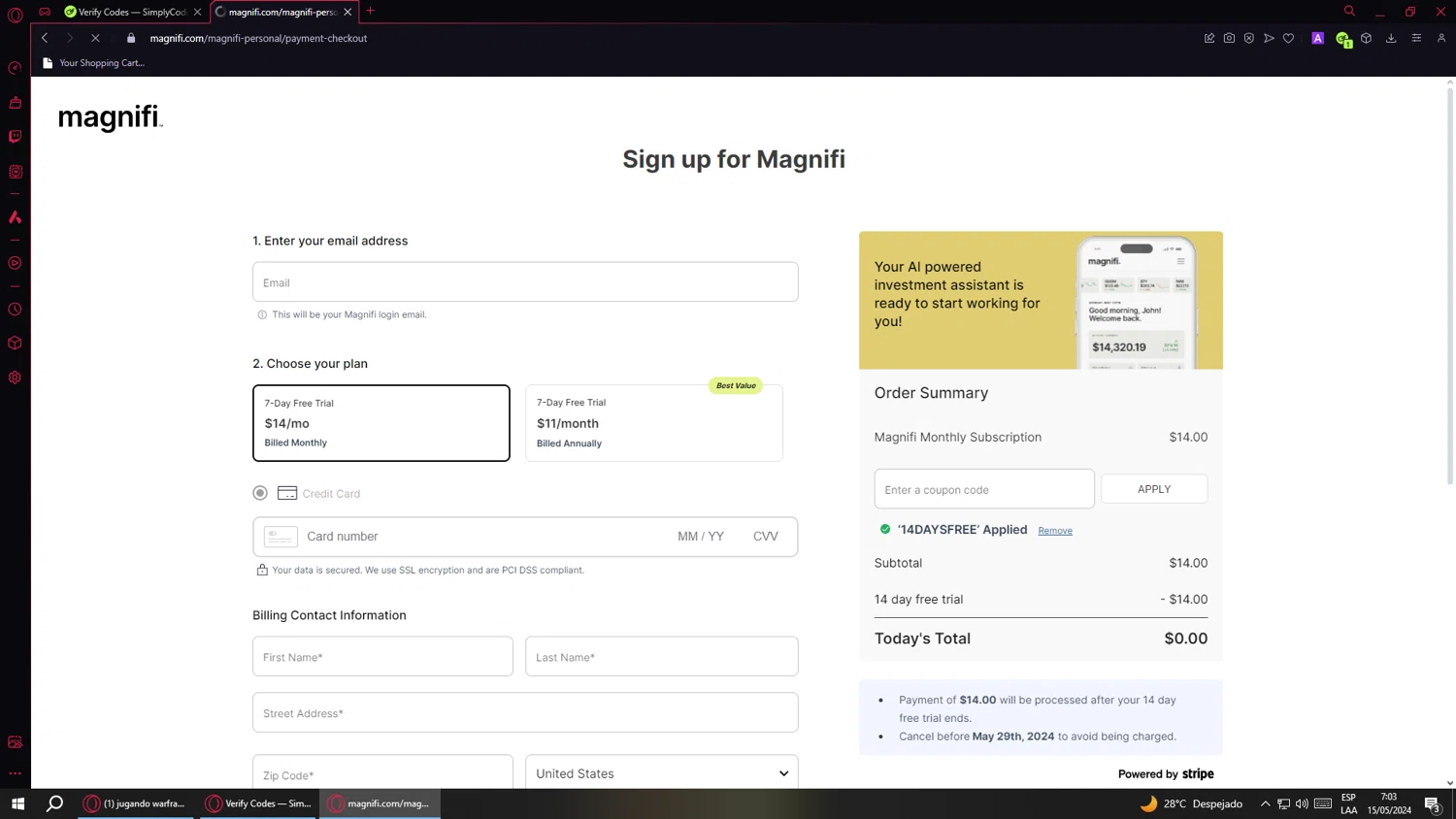Open the 28°C Despejado weather widget
The image size is (1456, 819).
click(1191, 803)
